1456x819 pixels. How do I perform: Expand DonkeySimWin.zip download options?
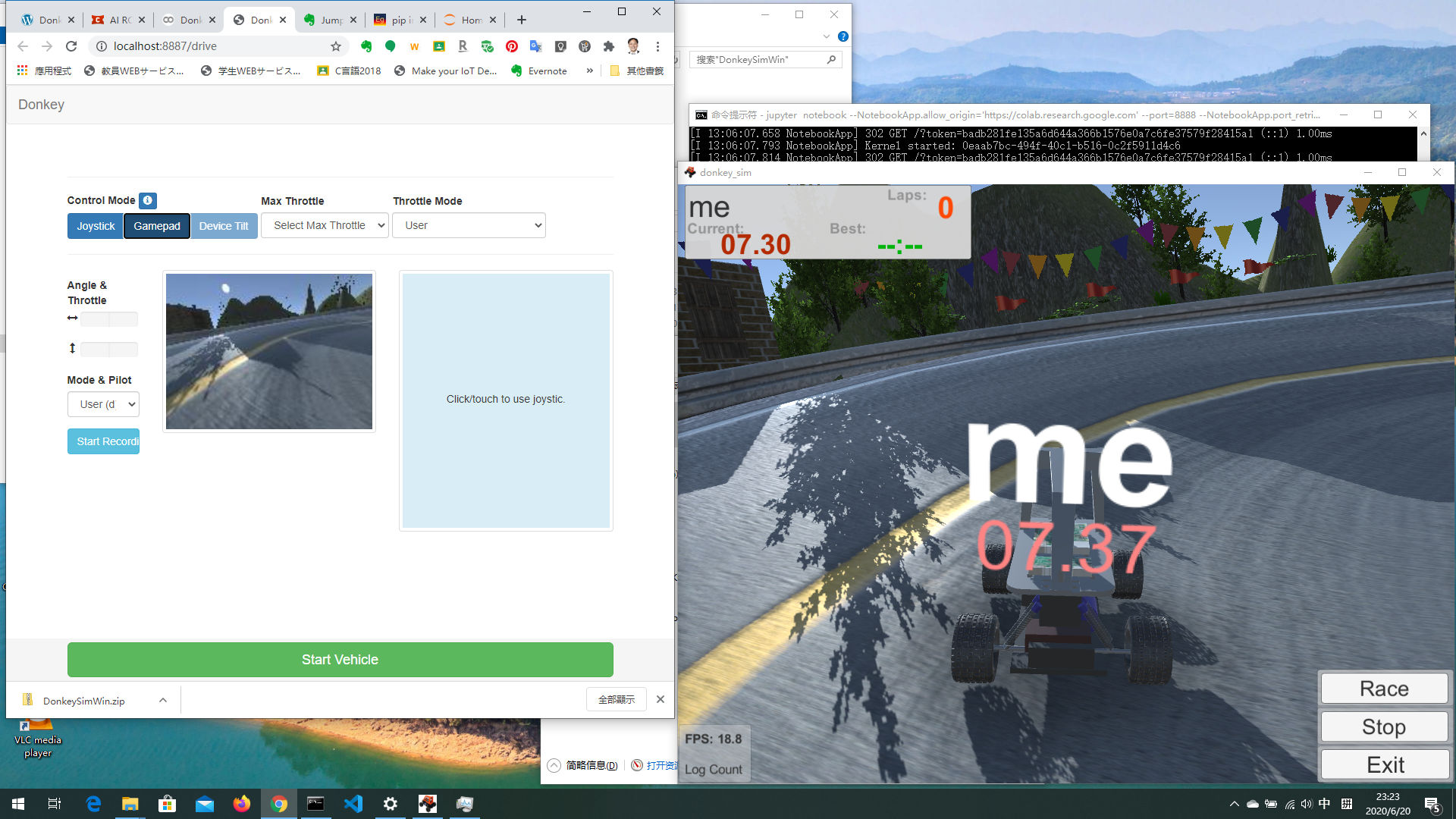(x=163, y=700)
